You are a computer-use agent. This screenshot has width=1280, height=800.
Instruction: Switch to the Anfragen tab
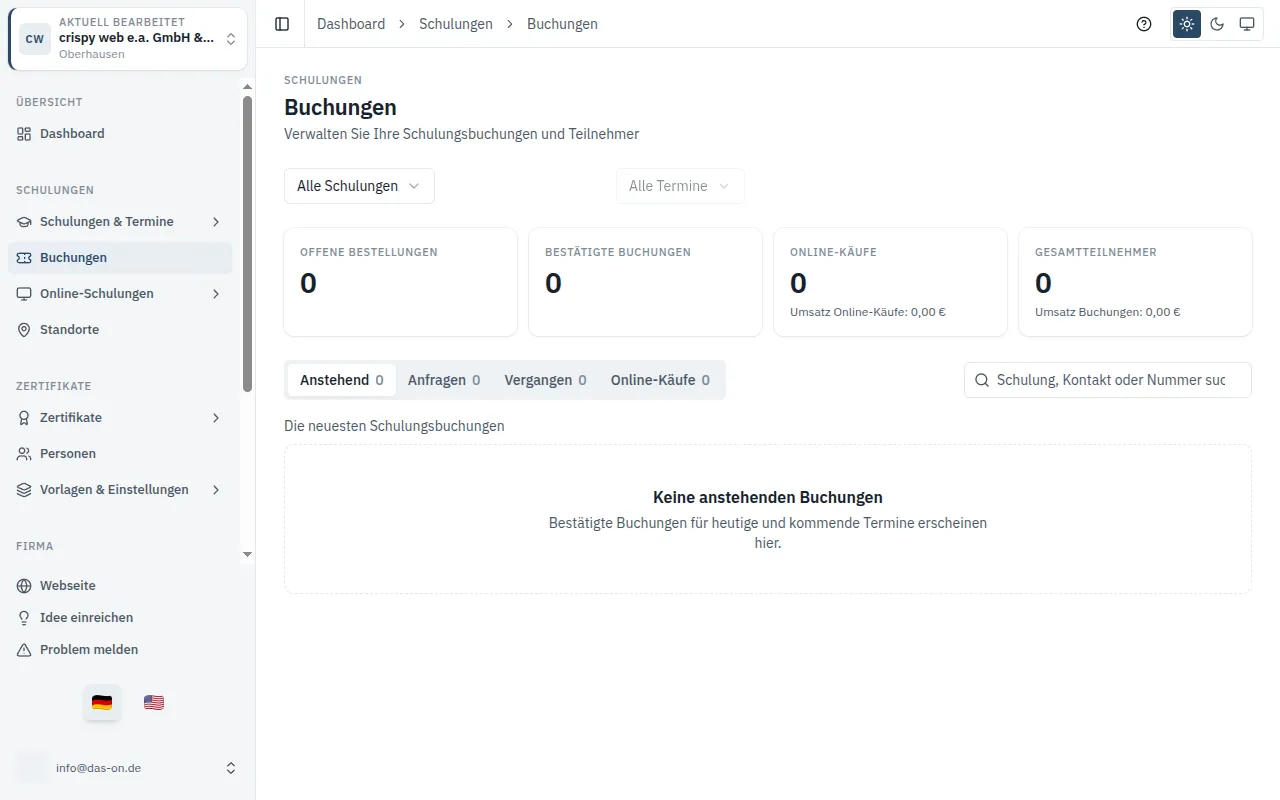[x=444, y=380]
